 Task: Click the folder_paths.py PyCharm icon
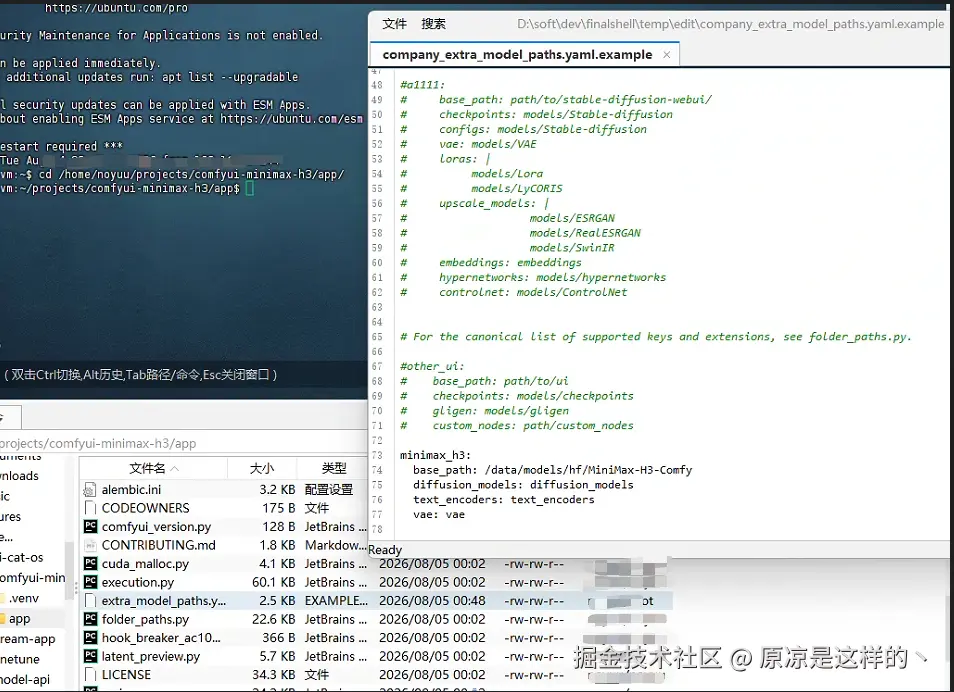90,619
